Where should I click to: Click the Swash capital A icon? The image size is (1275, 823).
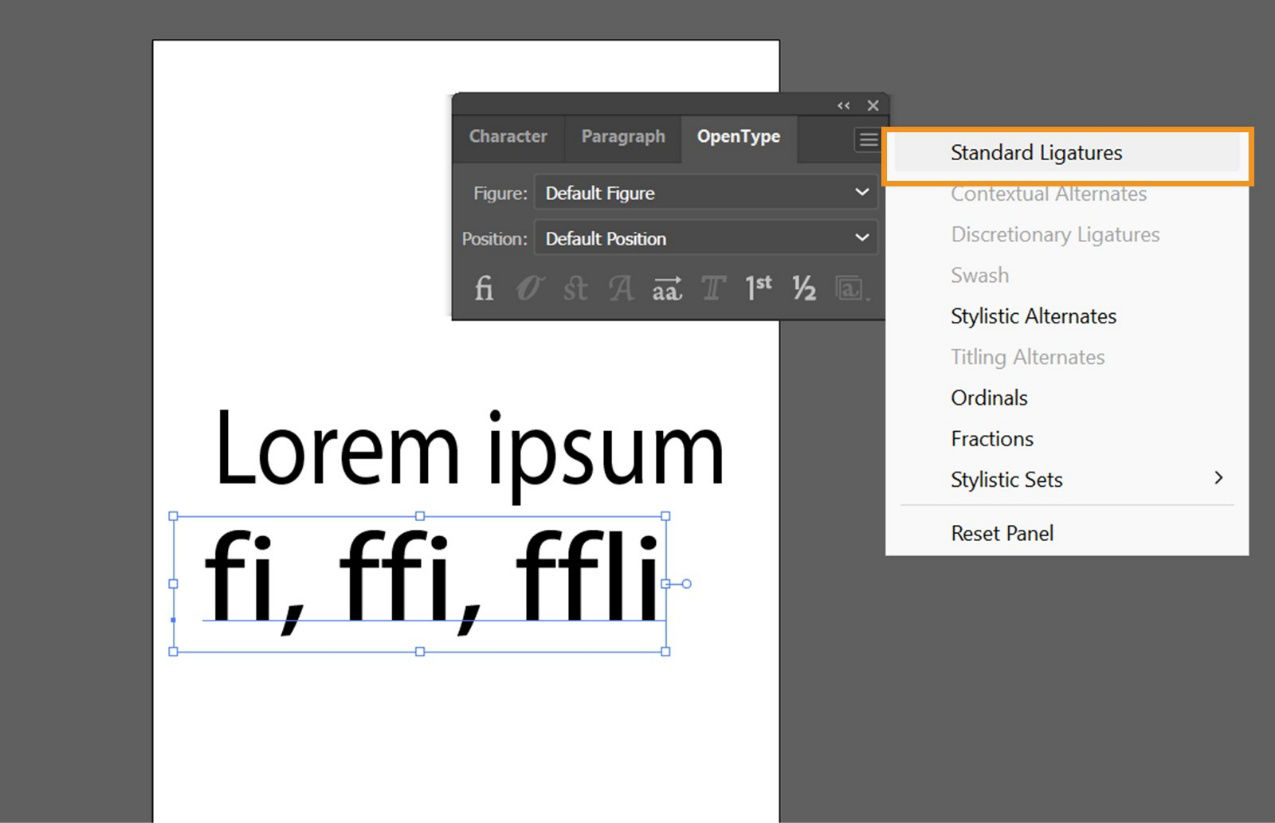tap(620, 289)
